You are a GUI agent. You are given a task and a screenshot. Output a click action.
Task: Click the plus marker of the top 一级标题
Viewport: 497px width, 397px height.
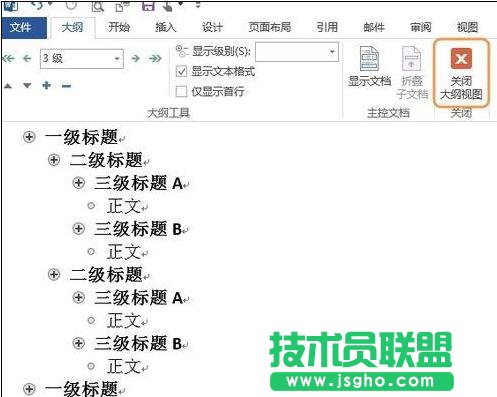29,137
